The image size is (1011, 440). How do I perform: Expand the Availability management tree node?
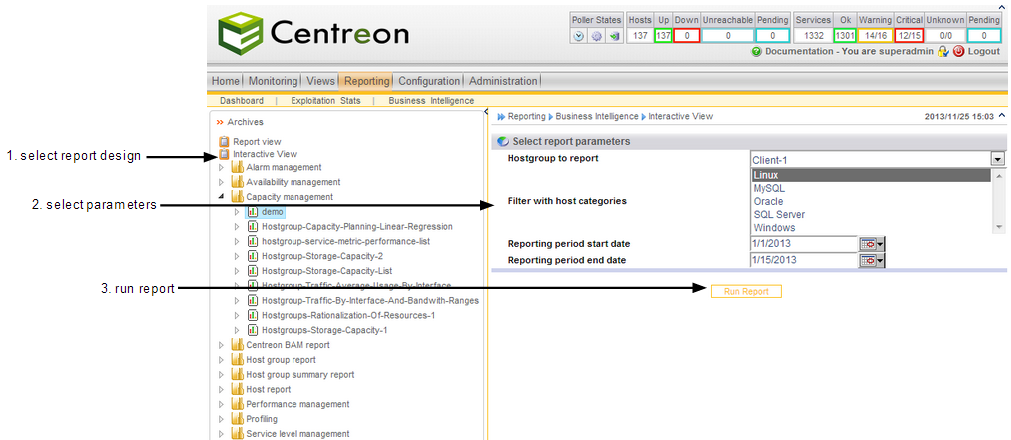222,182
